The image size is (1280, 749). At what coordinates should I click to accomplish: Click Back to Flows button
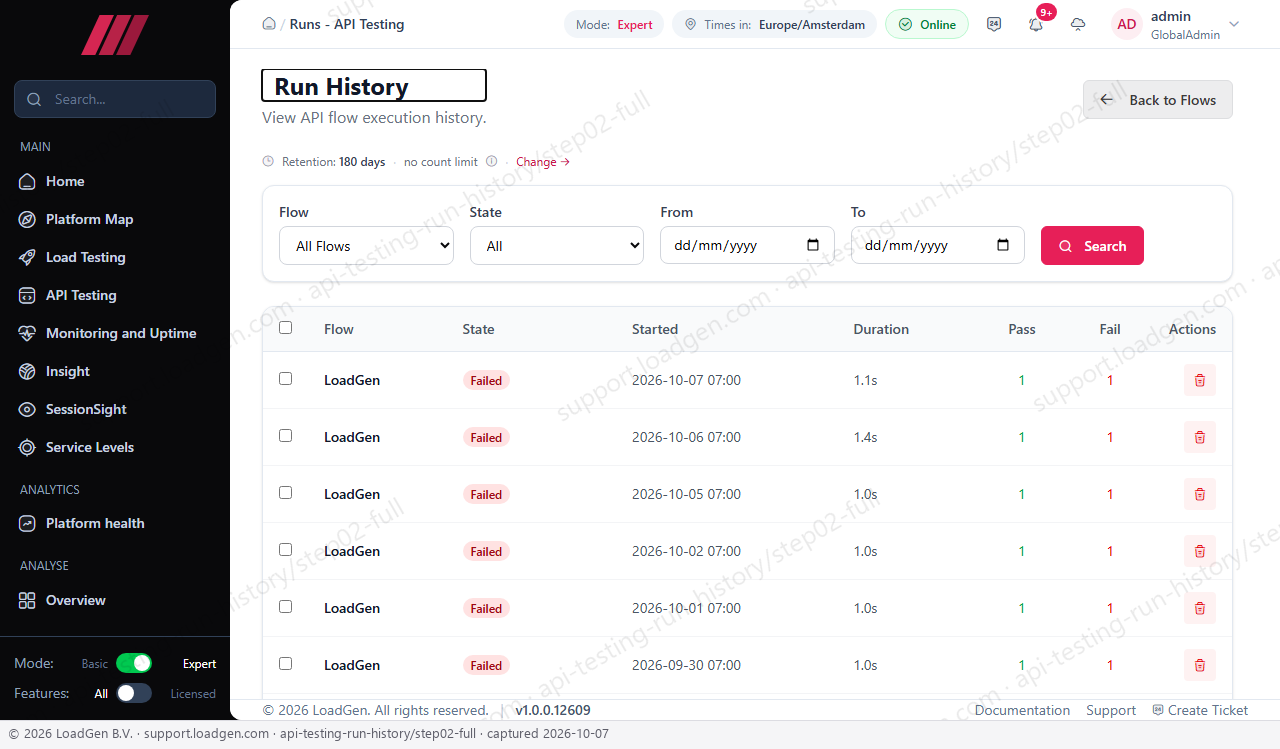[1158, 100]
